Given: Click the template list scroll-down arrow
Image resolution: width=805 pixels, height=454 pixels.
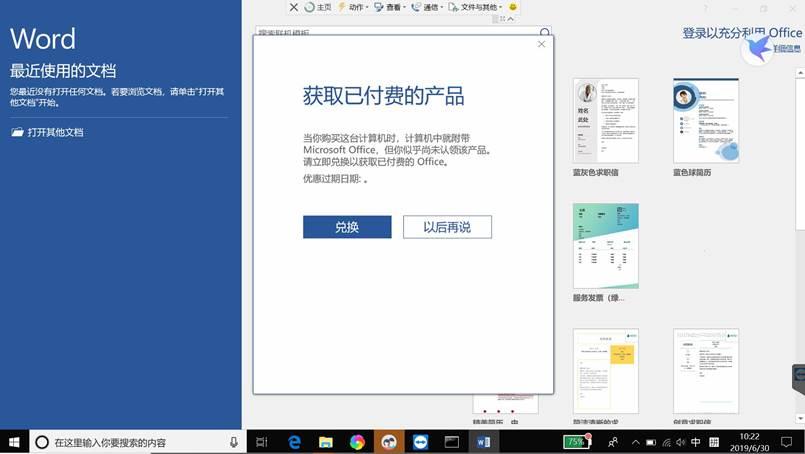Looking at the screenshot, I should 800,419.
